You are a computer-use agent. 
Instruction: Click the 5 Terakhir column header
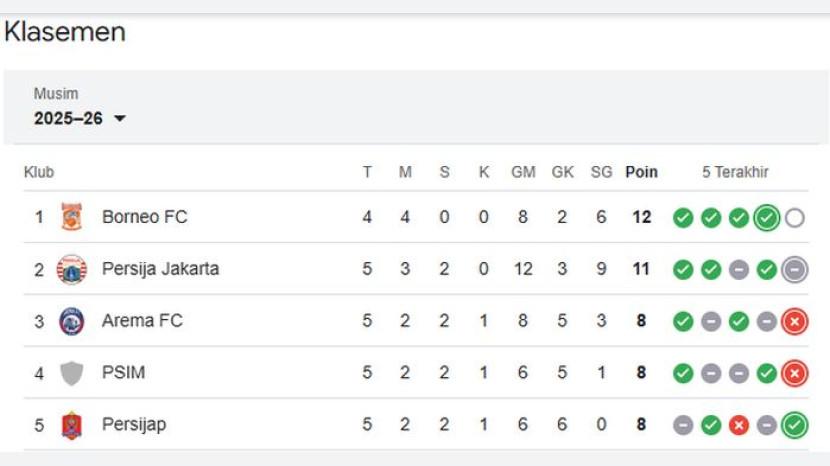click(x=735, y=172)
